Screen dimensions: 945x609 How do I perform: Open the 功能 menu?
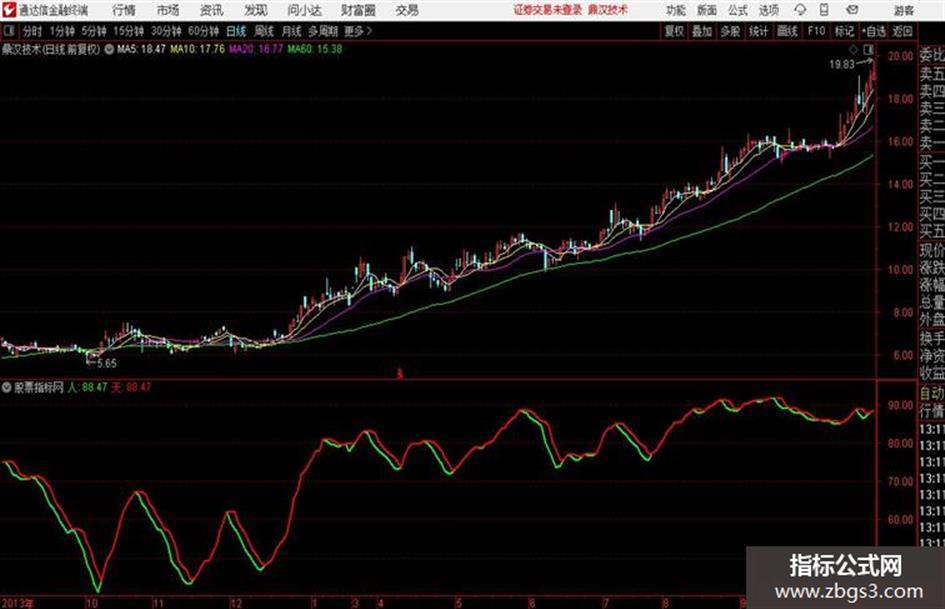[676, 10]
